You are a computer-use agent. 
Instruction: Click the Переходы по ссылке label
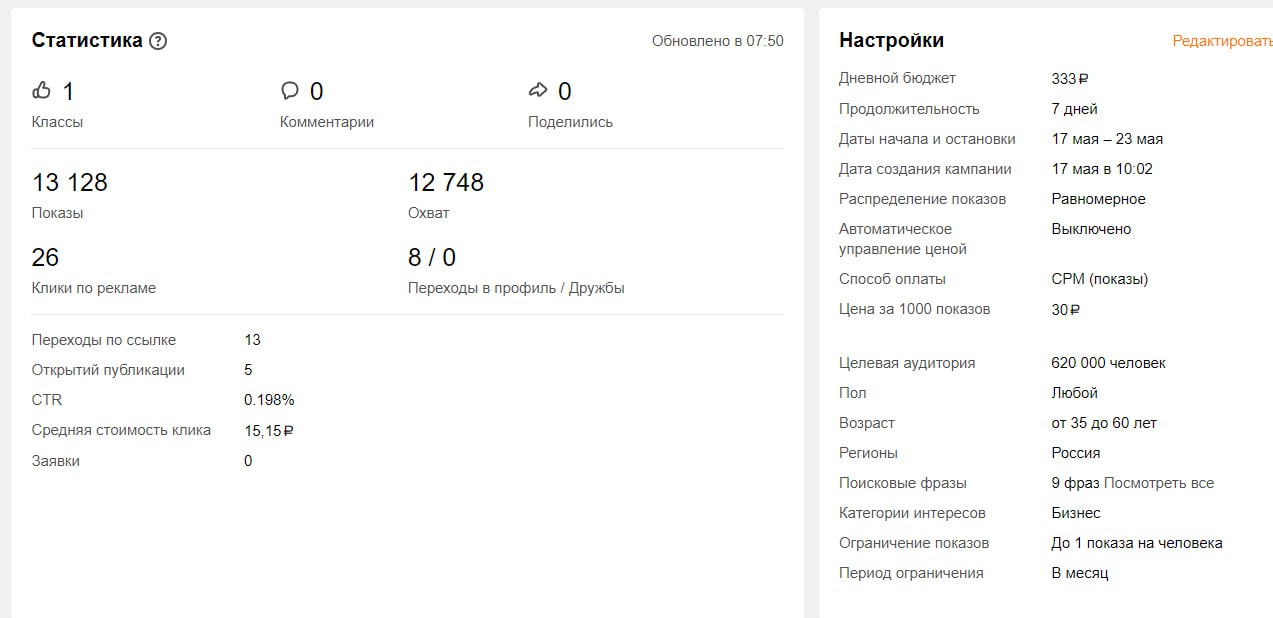point(104,340)
